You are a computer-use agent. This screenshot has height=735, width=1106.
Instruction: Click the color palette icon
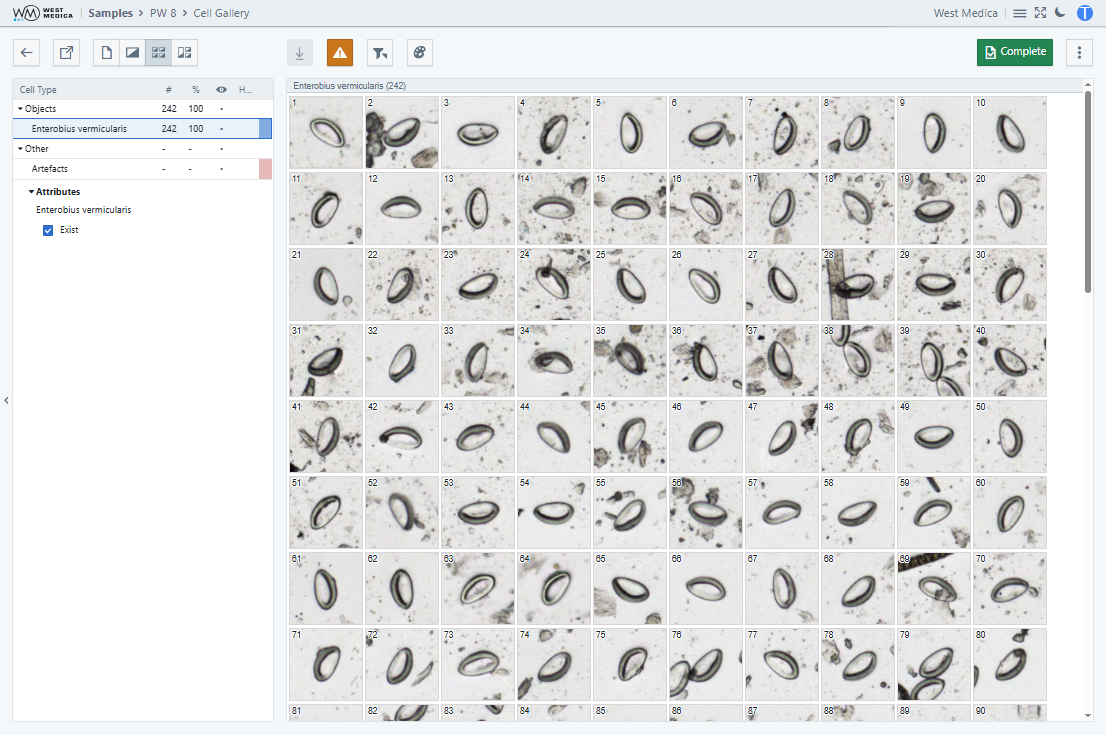click(x=420, y=53)
